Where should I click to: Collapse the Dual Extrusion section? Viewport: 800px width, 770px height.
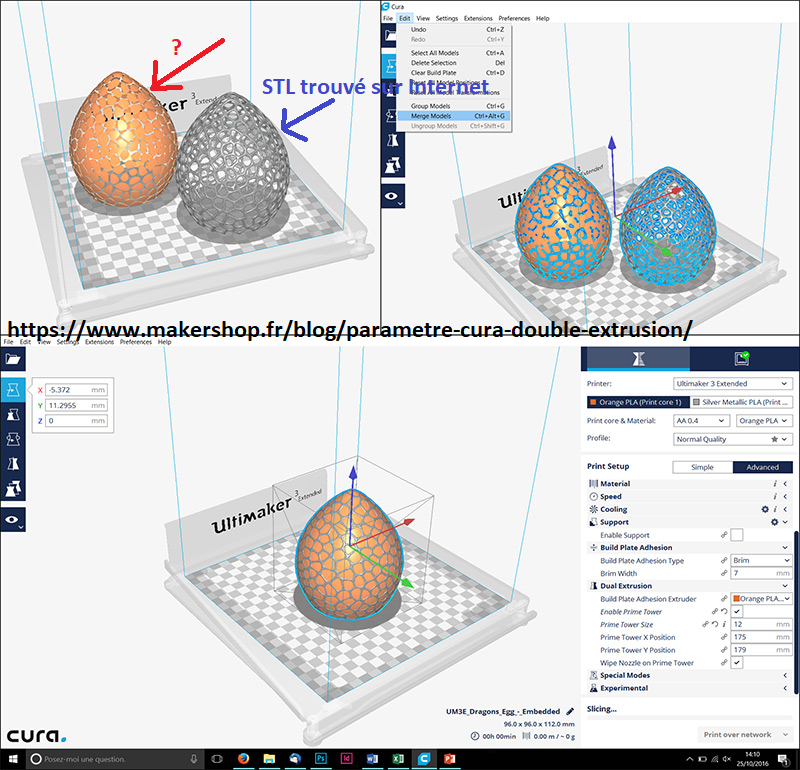pyautogui.click(x=689, y=586)
